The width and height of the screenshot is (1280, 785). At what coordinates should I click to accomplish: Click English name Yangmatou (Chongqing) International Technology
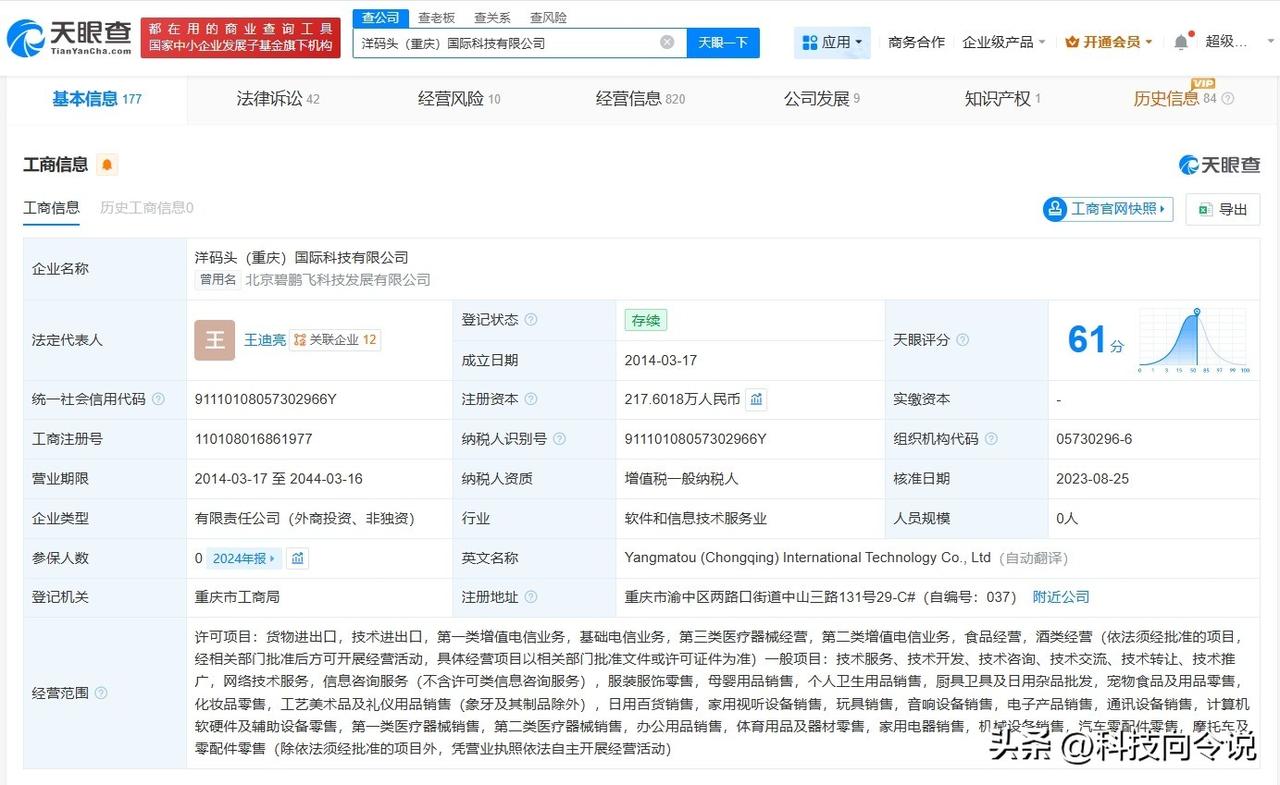coord(808,558)
